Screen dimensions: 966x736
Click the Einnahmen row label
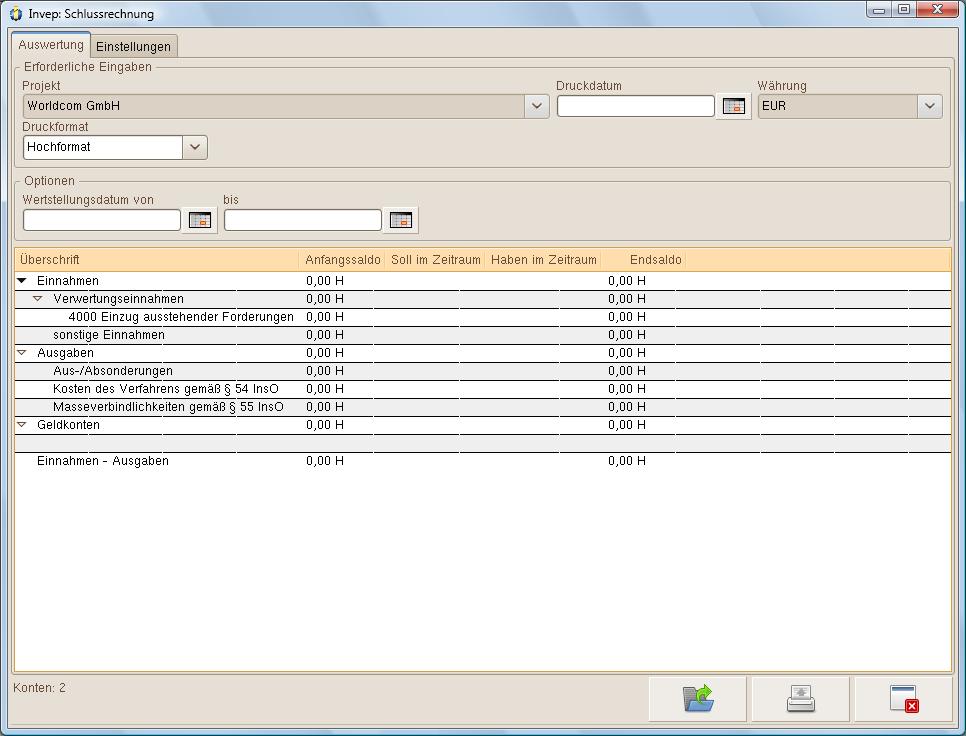[x=68, y=281]
